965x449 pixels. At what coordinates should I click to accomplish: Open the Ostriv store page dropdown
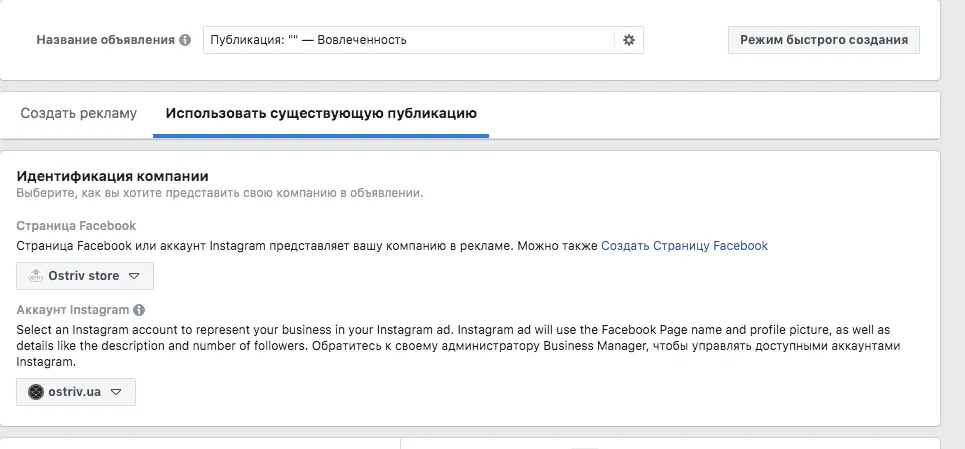click(x=85, y=276)
